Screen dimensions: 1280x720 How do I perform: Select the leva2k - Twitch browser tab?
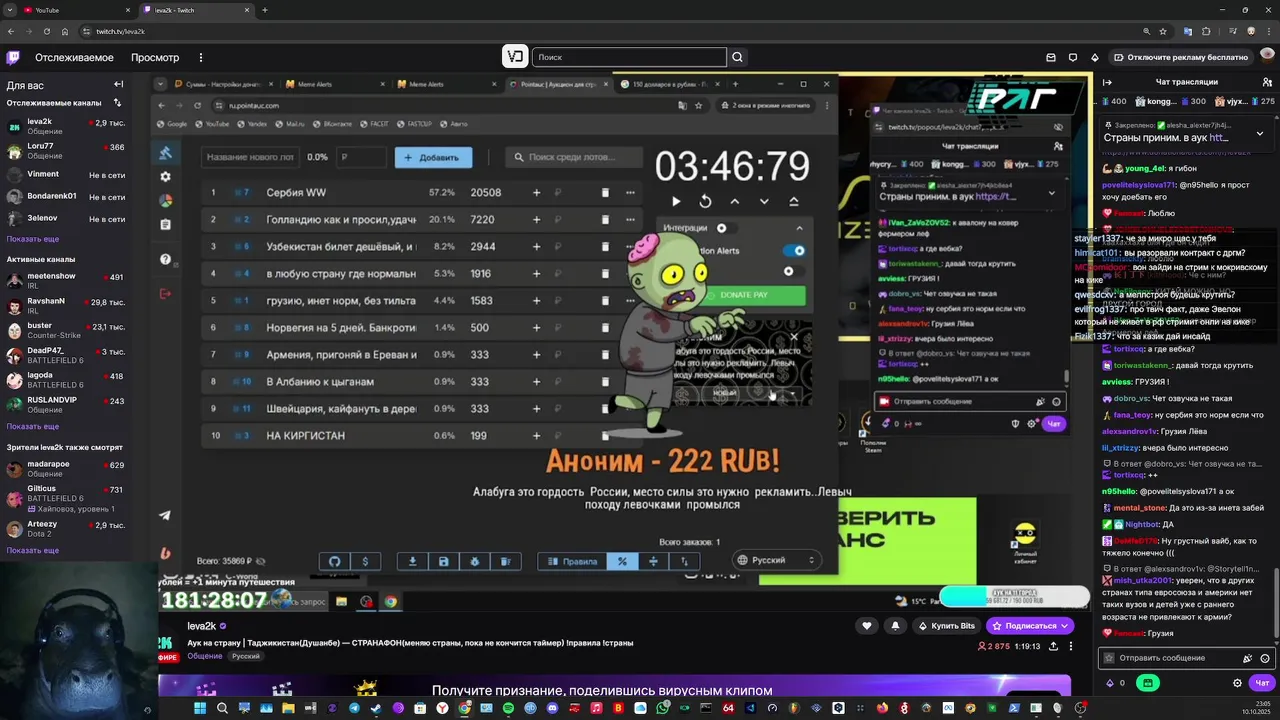coord(195,10)
